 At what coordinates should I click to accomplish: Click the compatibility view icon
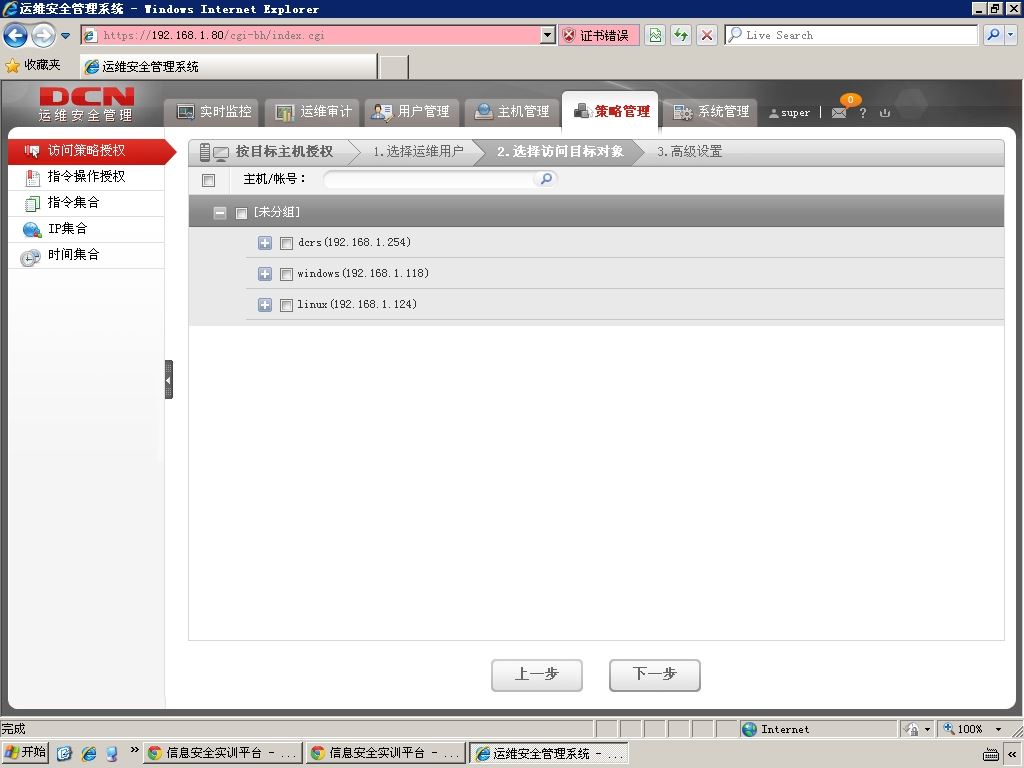point(655,35)
